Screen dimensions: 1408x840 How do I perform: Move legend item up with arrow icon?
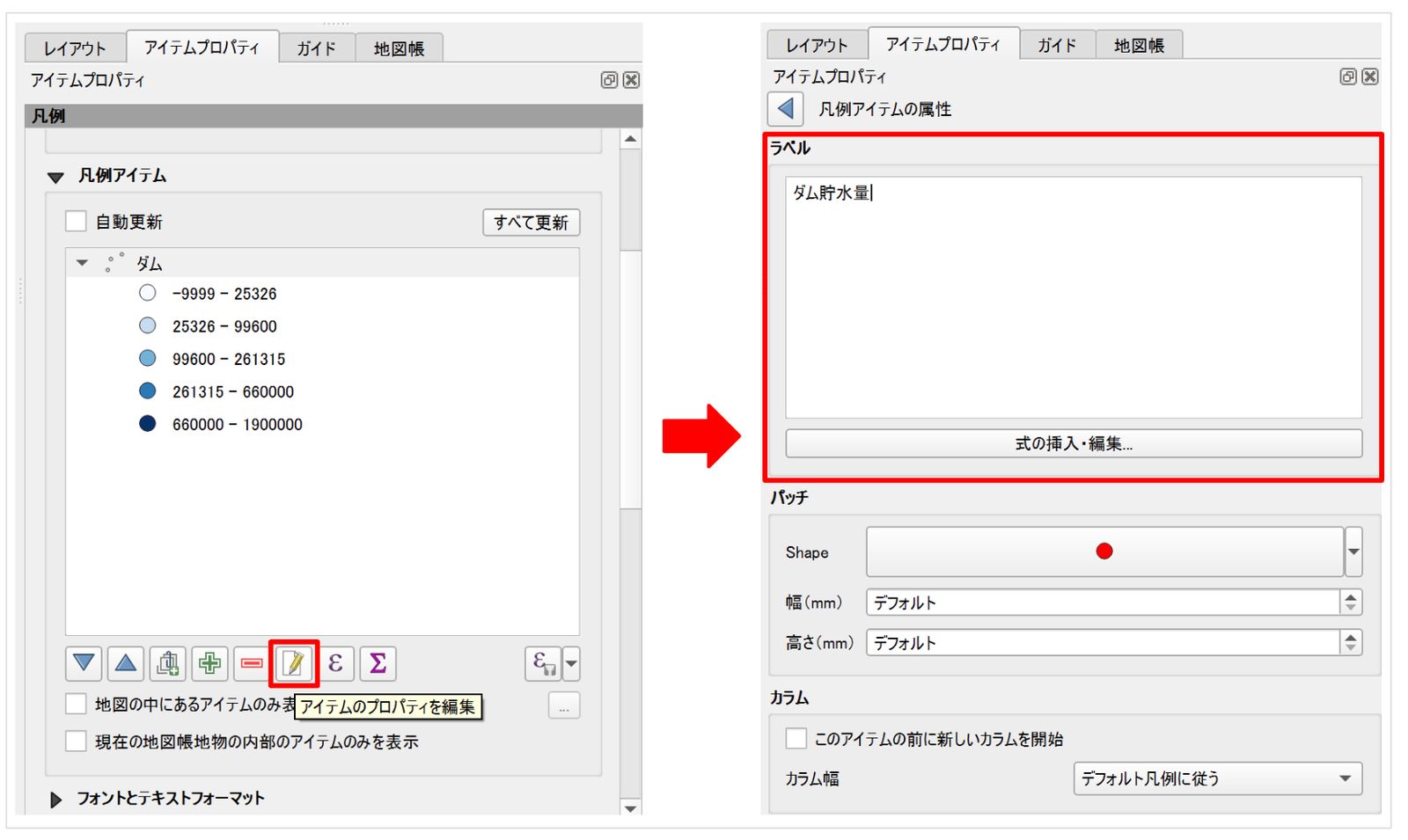(126, 663)
